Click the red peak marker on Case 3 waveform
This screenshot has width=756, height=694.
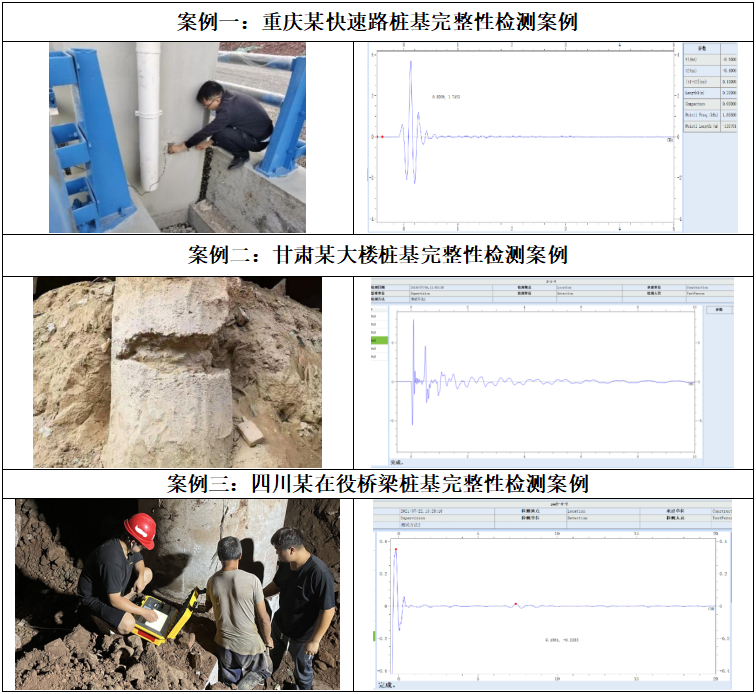point(396,550)
